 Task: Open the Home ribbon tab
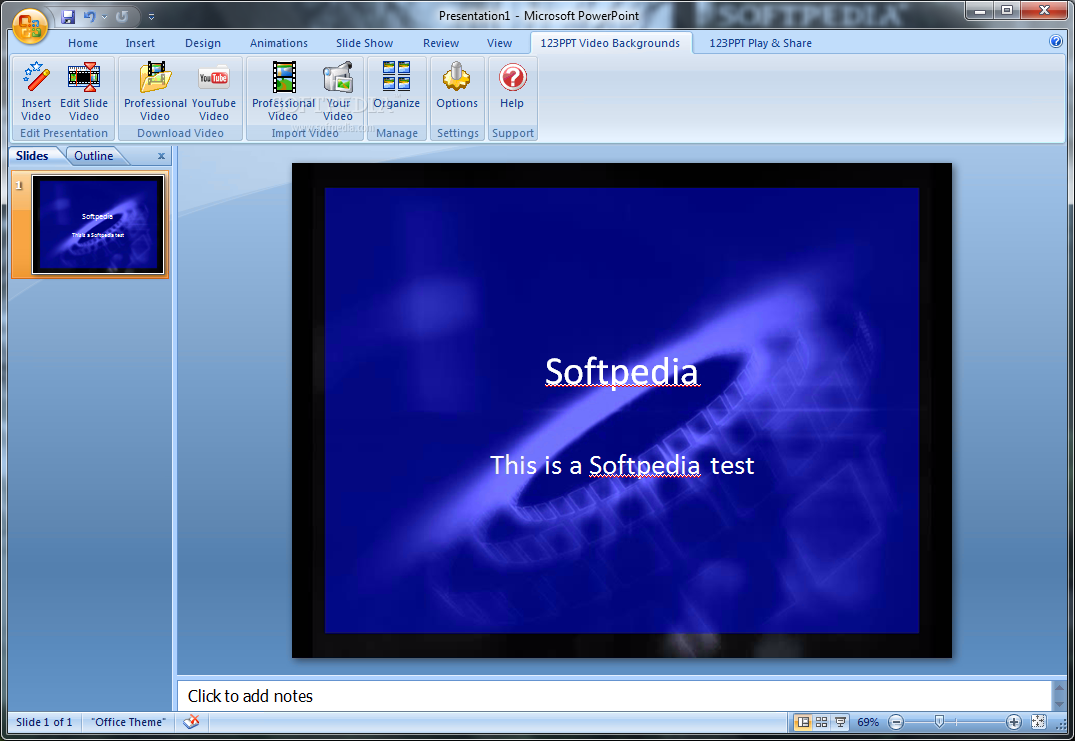coord(83,42)
